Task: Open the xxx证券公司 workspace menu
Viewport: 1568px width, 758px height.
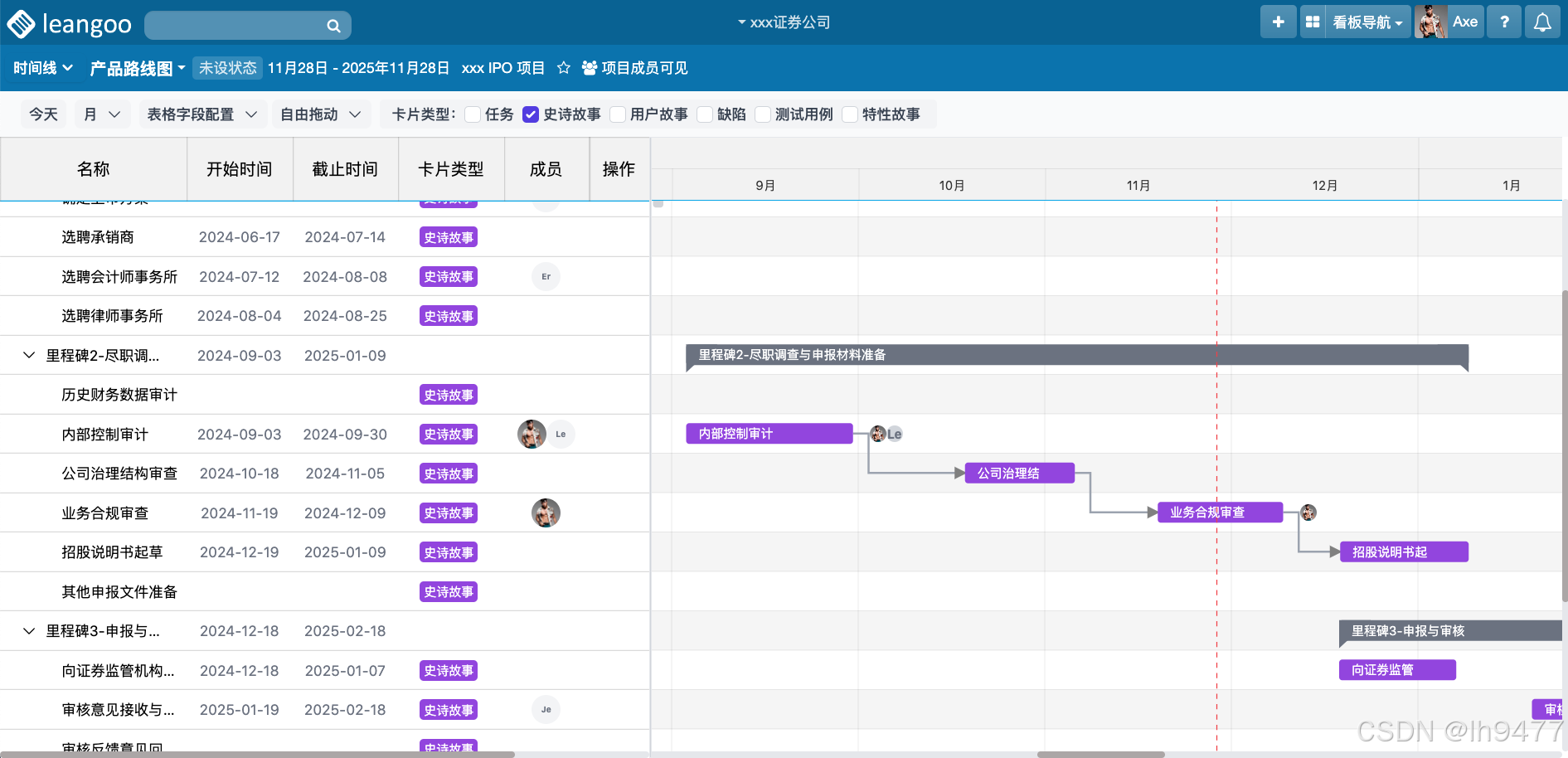Action: click(784, 22)
